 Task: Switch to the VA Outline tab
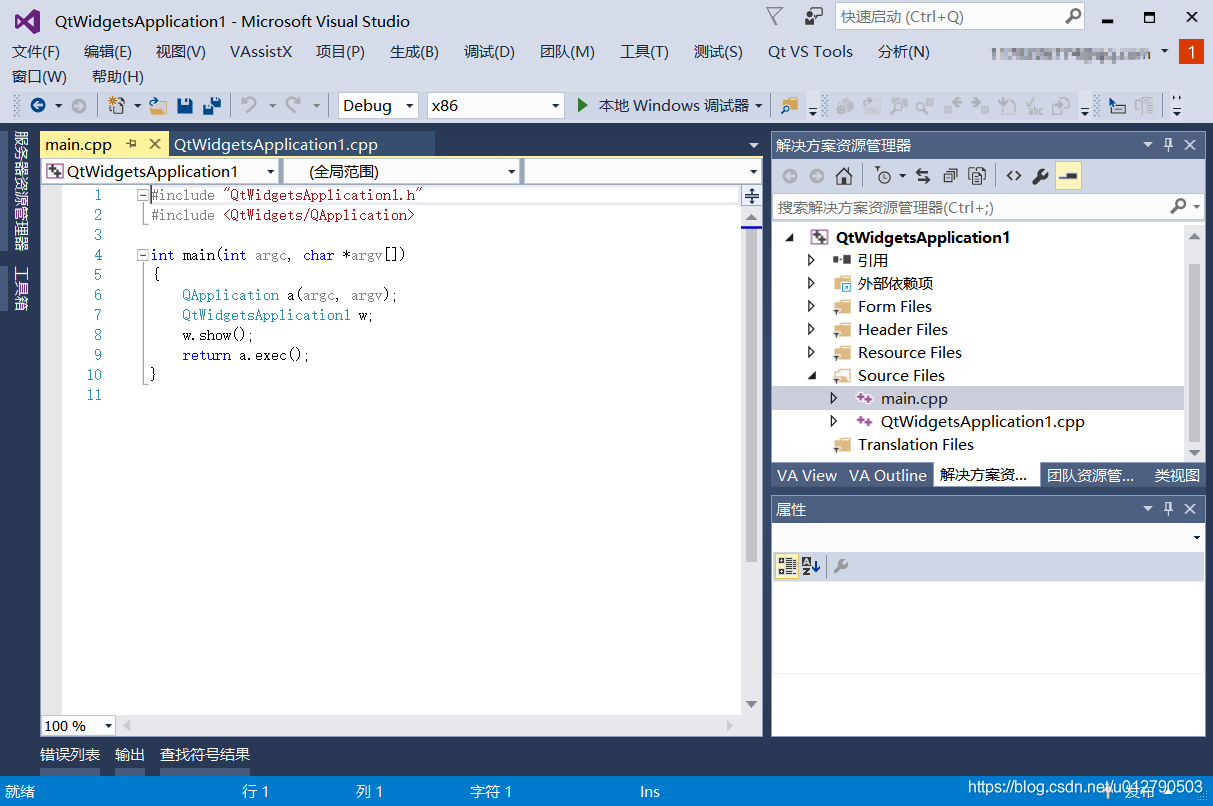[888, 475]
